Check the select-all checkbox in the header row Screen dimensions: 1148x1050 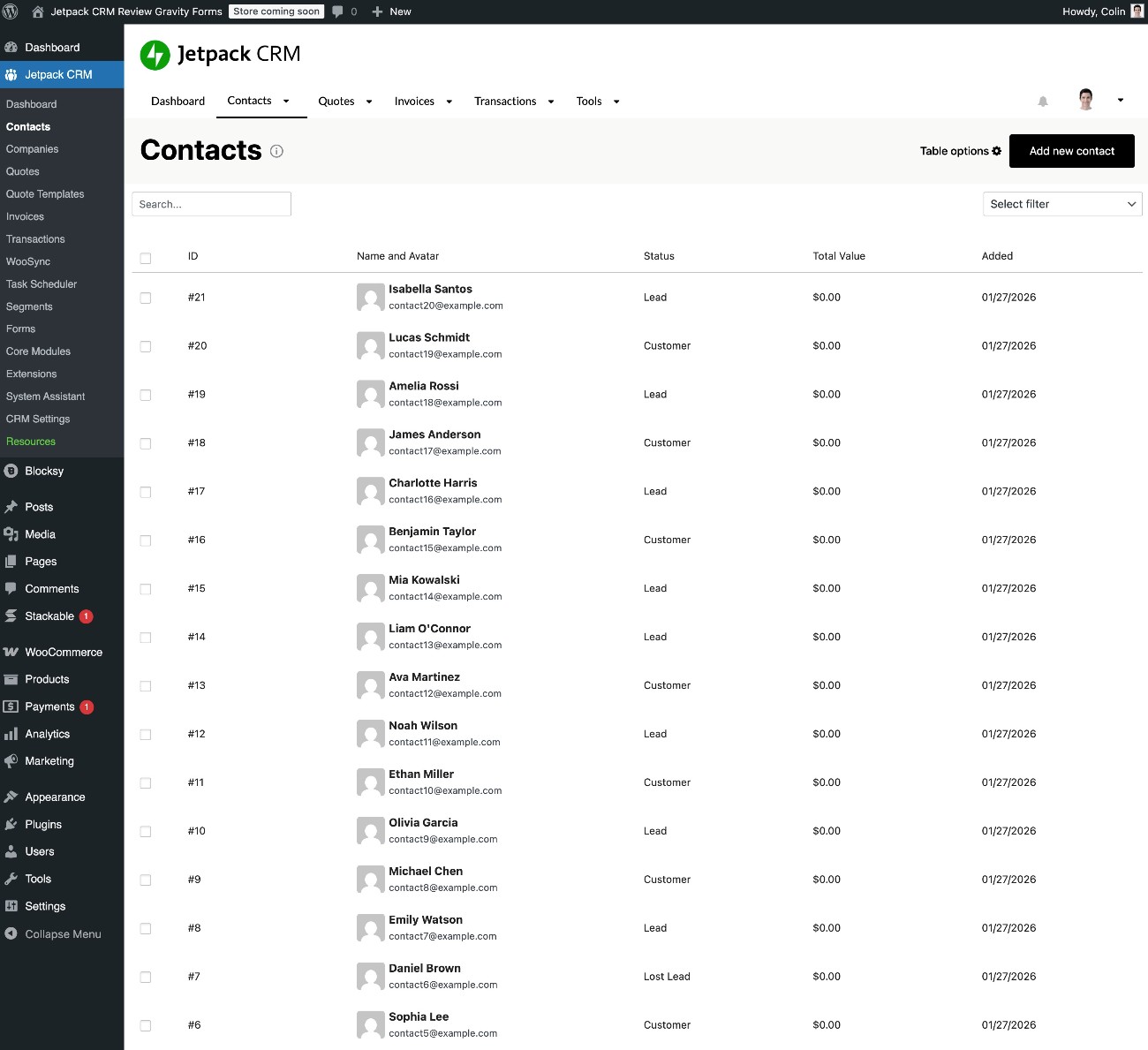tap(145, 258)
